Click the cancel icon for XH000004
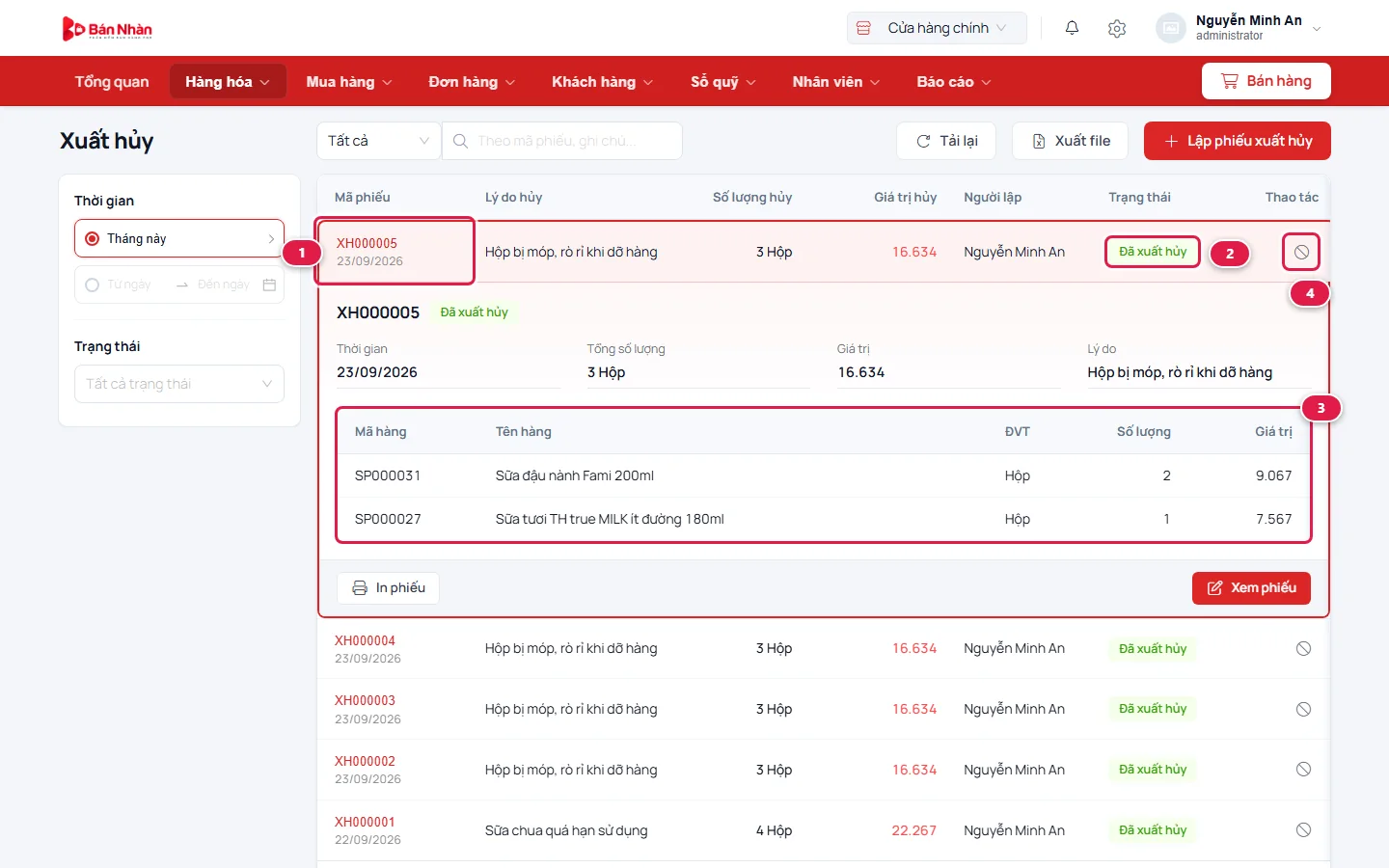The height and width of the screenshot is (868, 1389). 1303,649
